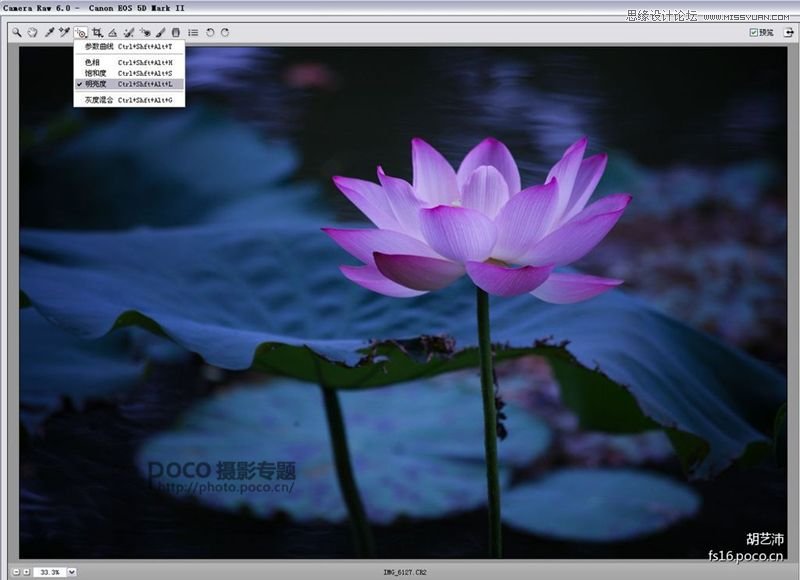The height and width of the screenshot is (580, 800).
Task: Toggle the 预览 preview checkbox
Action: pyautogui.click(x=754, y=32)
